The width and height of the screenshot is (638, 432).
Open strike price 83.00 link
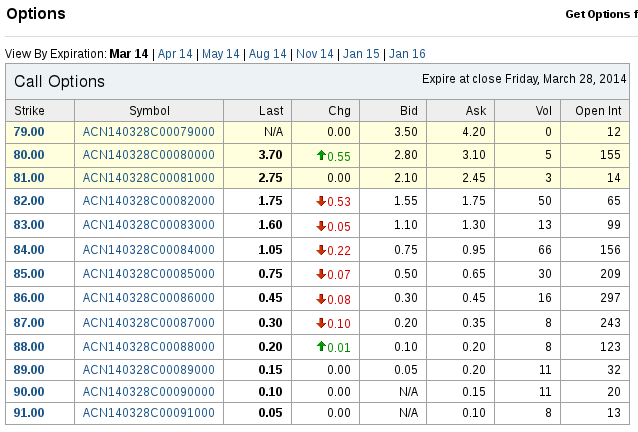tap(29, 225)
